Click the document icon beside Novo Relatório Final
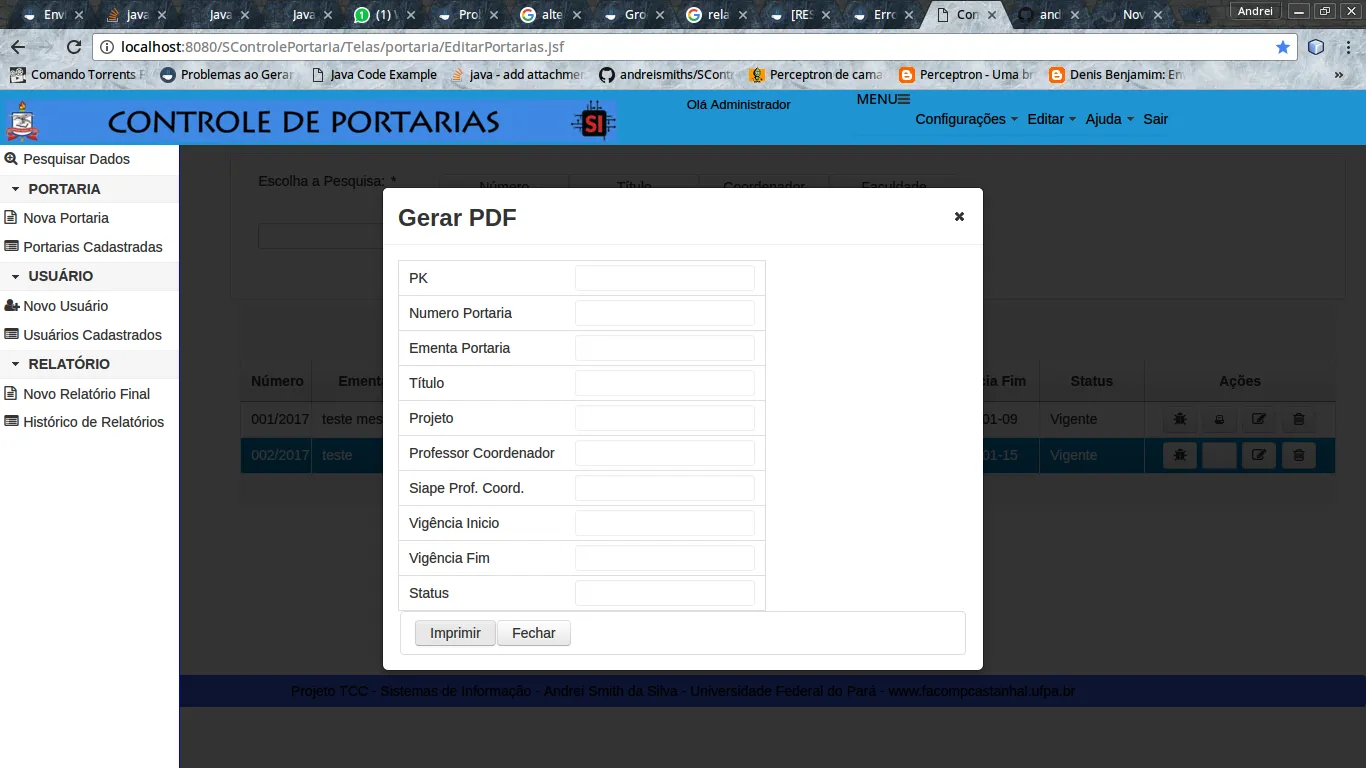1366x768 pixels. (x=11, y=394)
